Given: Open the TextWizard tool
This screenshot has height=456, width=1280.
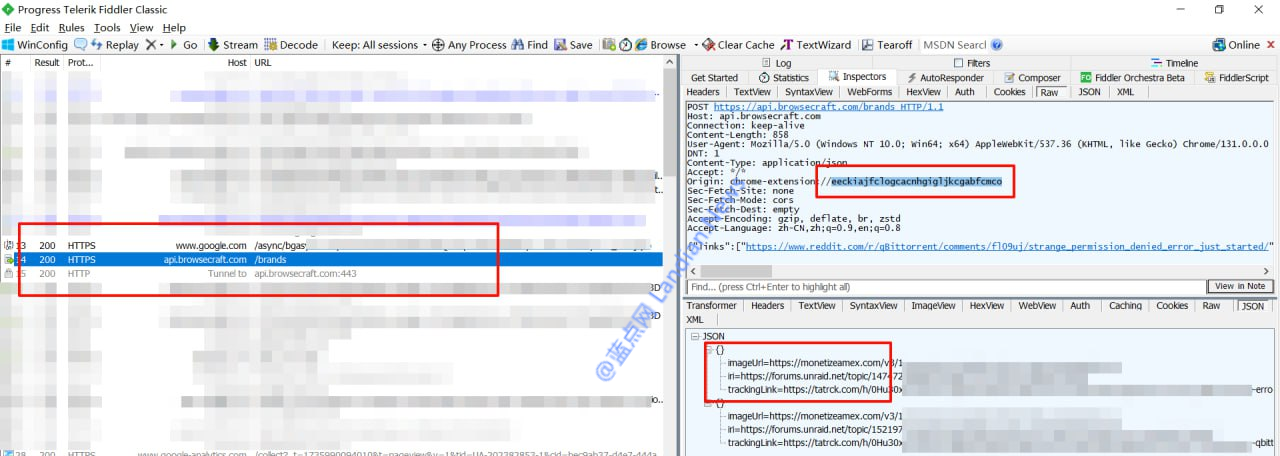Looking at the screenshot, I should (816, 45).
